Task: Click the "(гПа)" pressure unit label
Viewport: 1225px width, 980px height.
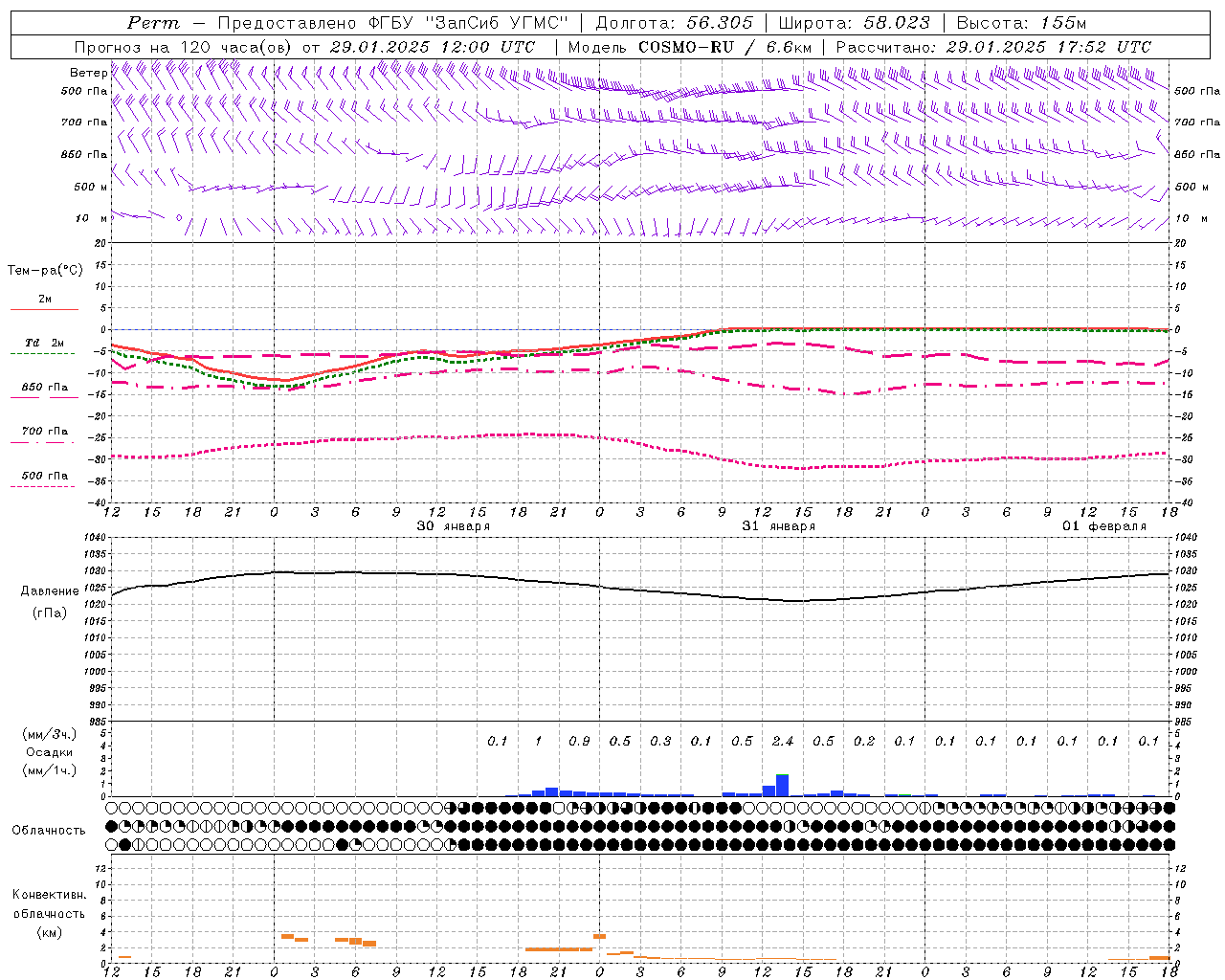Action: [x=50, y=613]
